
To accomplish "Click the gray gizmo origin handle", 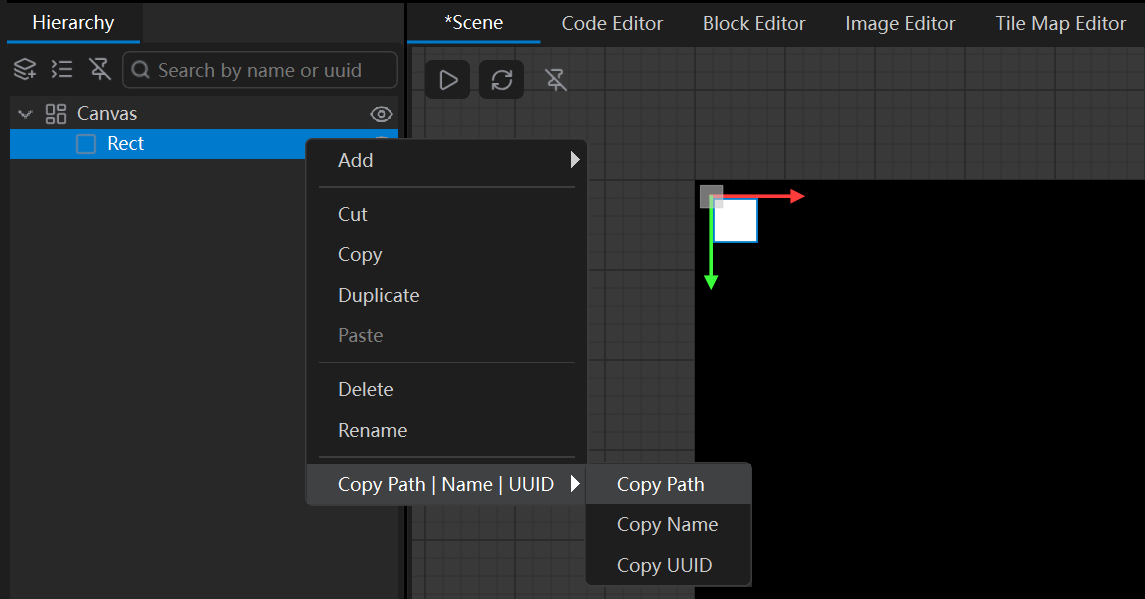I will pos(711,197).
